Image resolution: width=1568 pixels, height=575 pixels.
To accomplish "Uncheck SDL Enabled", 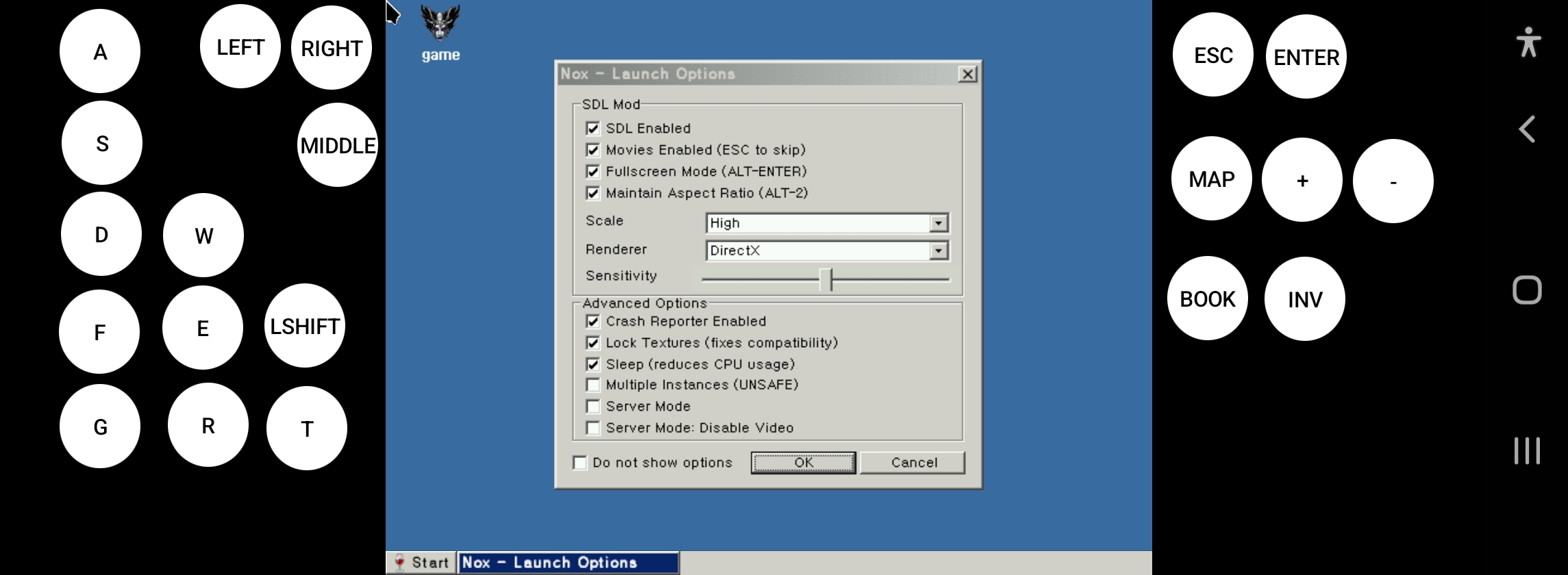I will (x=593, y=129).
